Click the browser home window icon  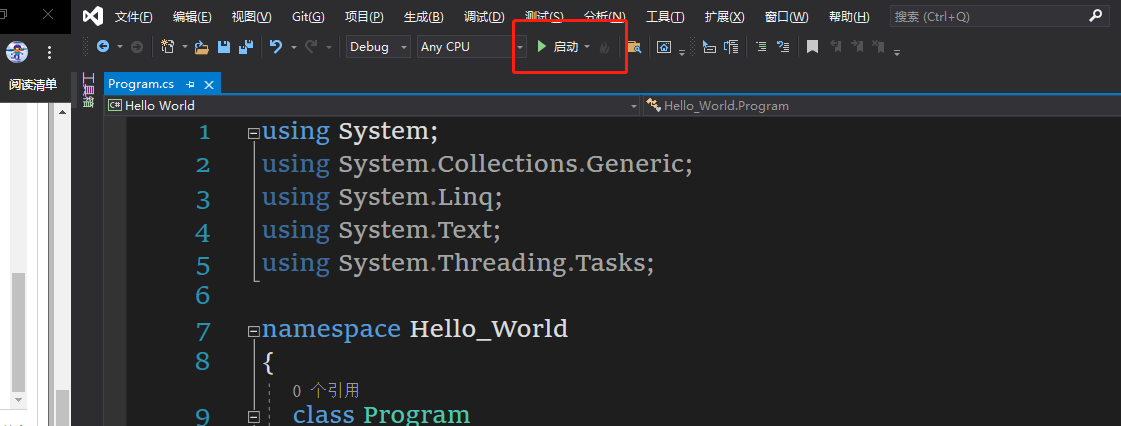[664, 47]
